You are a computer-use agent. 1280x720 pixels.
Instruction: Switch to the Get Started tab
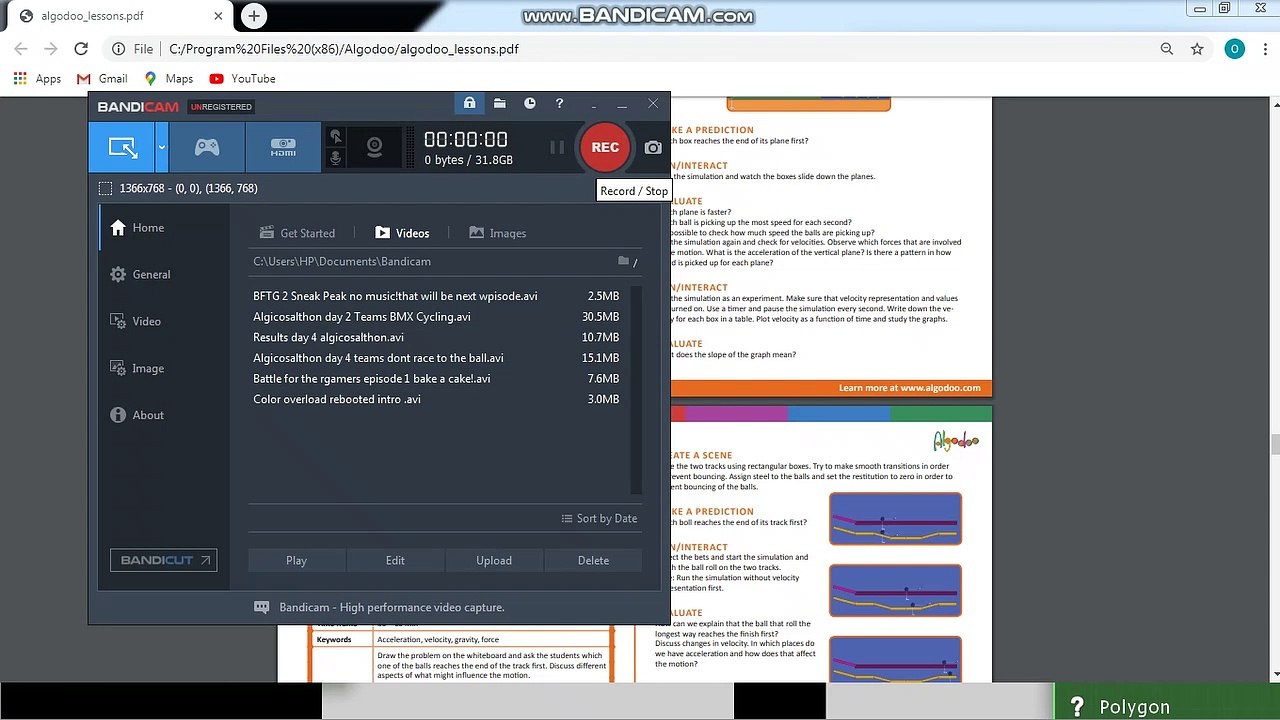pos(297,233)
